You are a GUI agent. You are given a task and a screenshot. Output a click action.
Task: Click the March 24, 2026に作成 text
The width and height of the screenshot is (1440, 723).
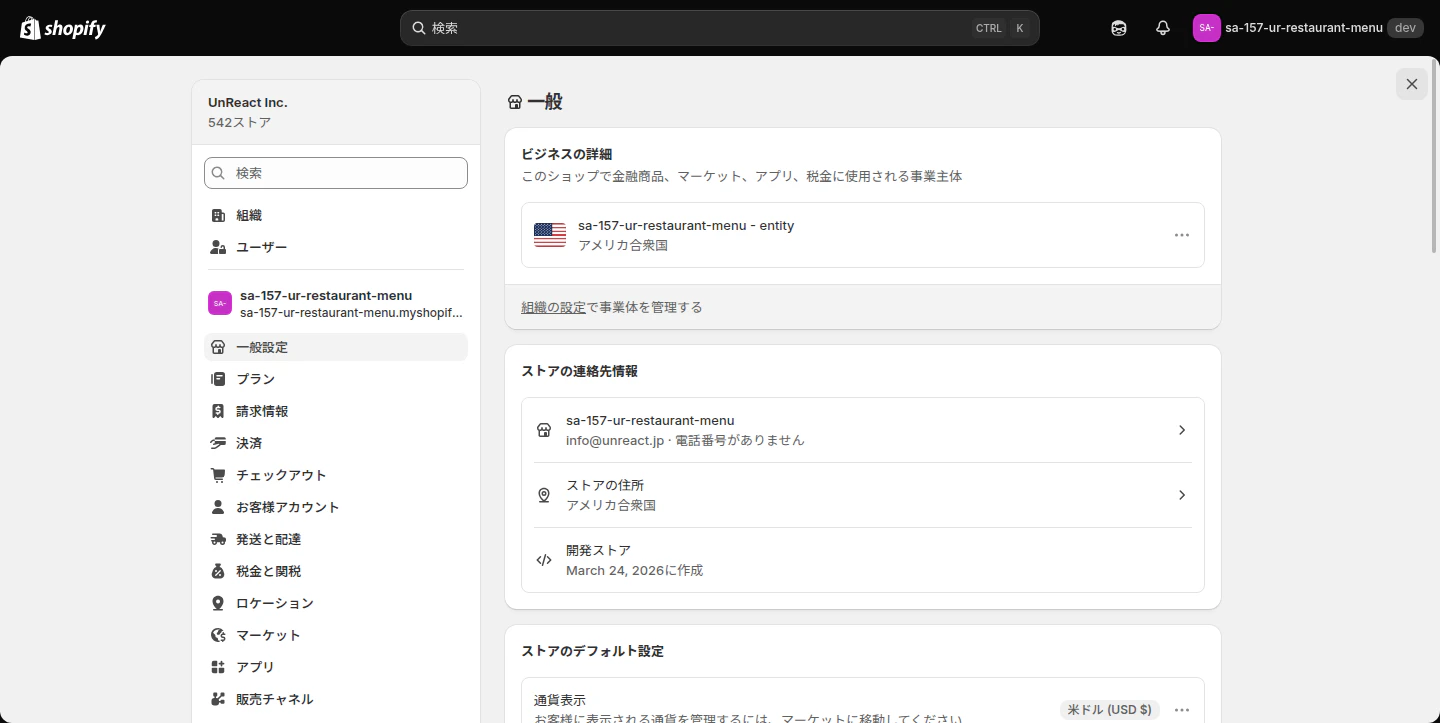[634, 571]
